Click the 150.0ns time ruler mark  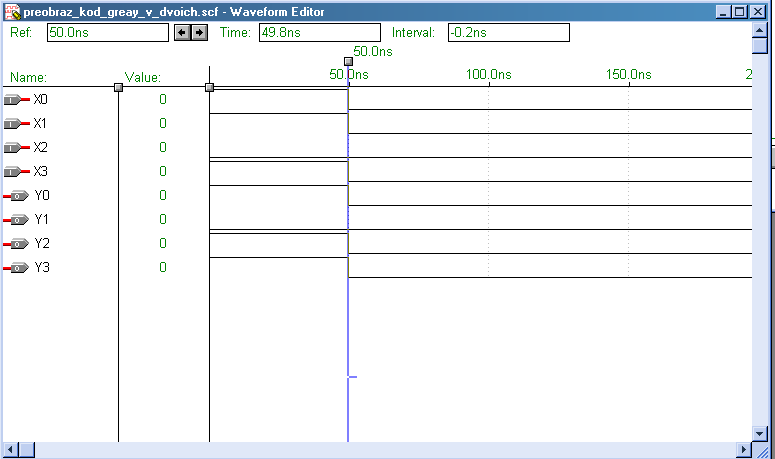[x=629, y=75]
